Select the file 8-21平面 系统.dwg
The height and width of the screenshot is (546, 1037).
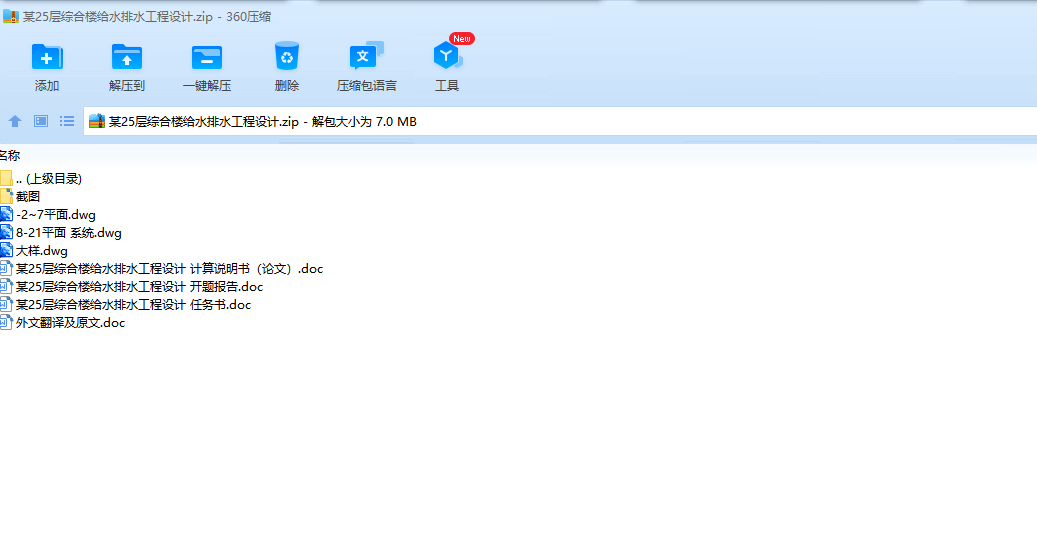[x=69, y=233]
